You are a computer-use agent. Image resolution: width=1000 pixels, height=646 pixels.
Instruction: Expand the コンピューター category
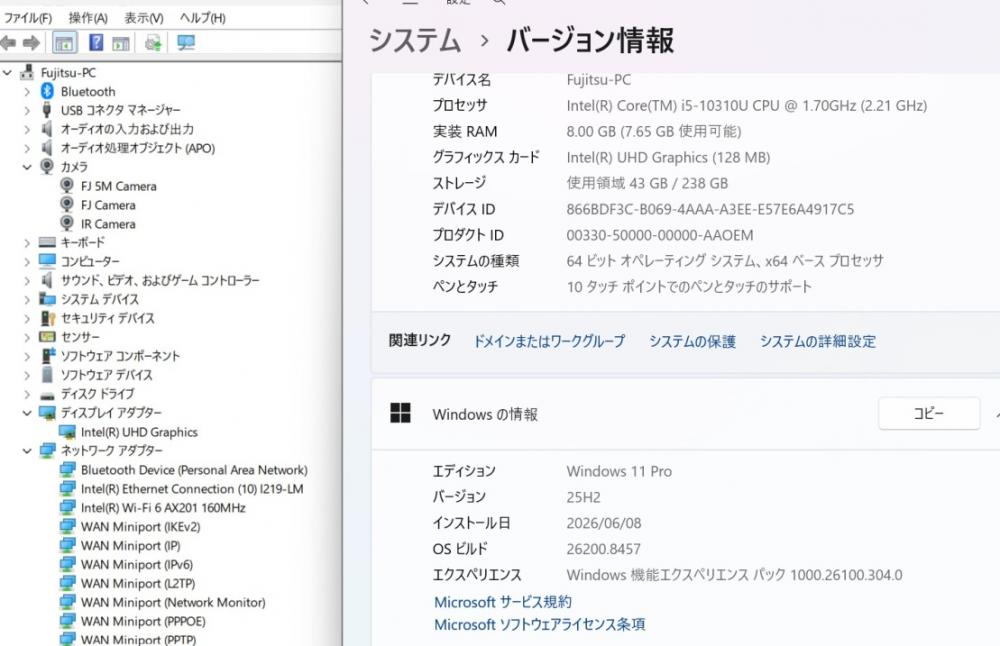[x=27, y=261]
